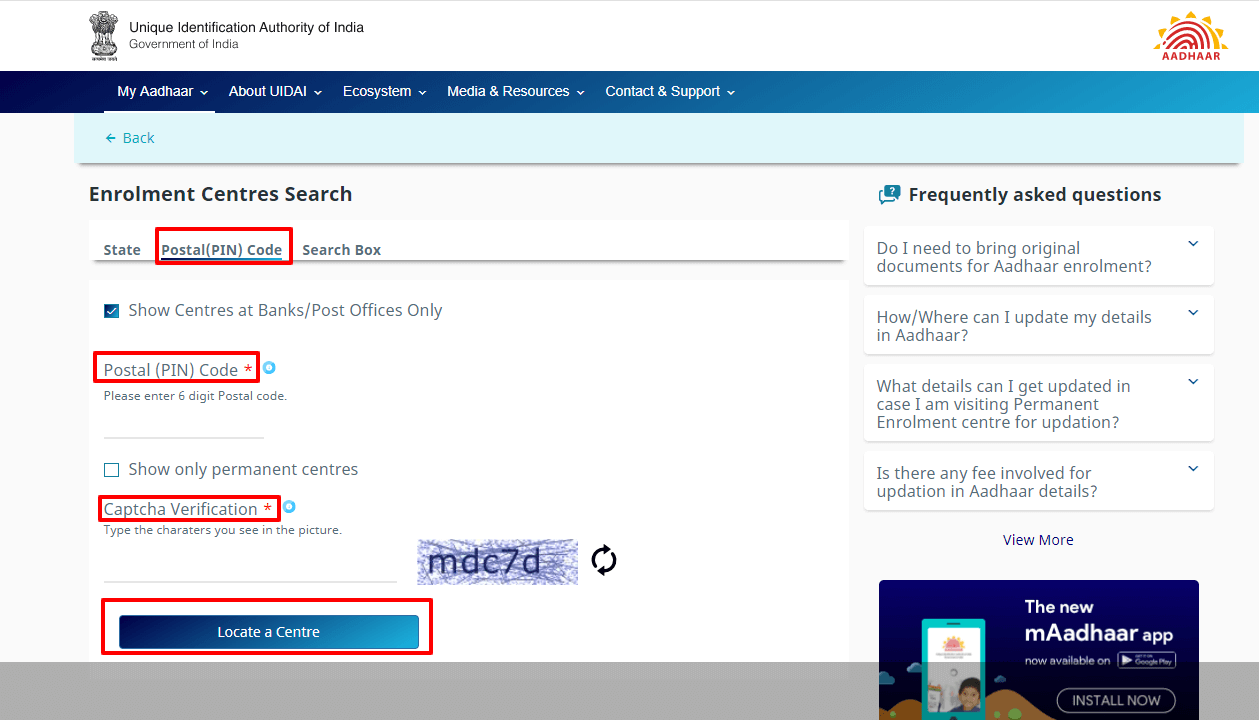Open the My Aadhaar dropdown menu
The image size is (1259, 720).
pyautogui.click(x=162, y=91)
